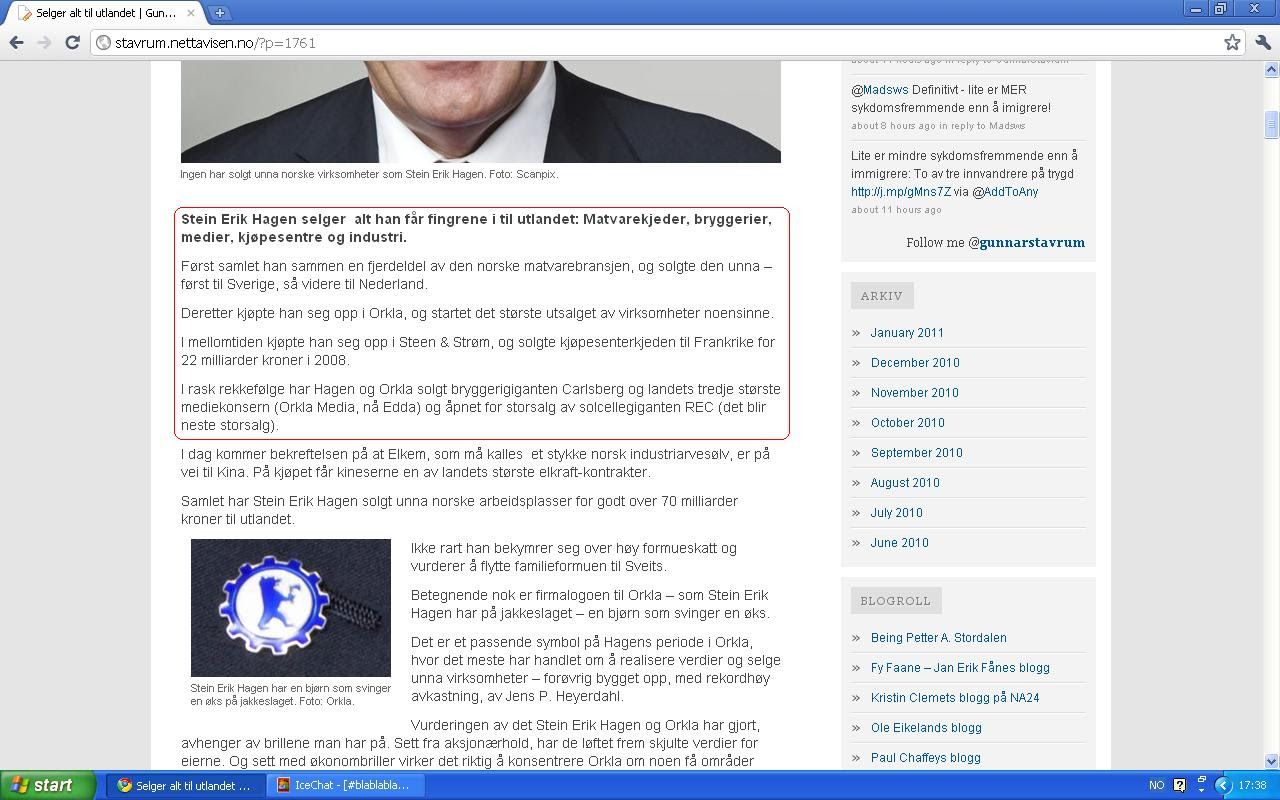Open the @Madsws mention link
Viewport: 1280px width, 800px height.
click(x=880, y=90)
